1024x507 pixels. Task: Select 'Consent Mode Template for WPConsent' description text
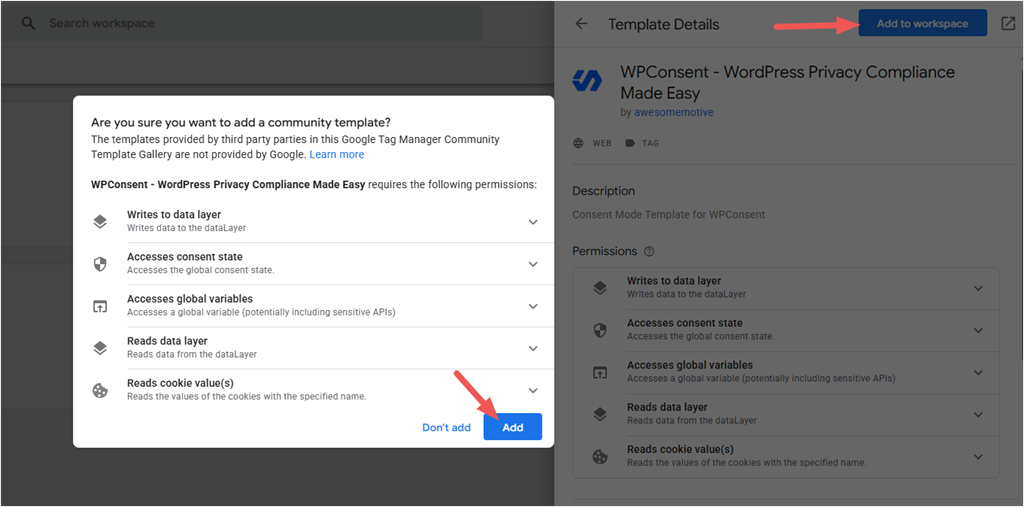pos(669,214)
